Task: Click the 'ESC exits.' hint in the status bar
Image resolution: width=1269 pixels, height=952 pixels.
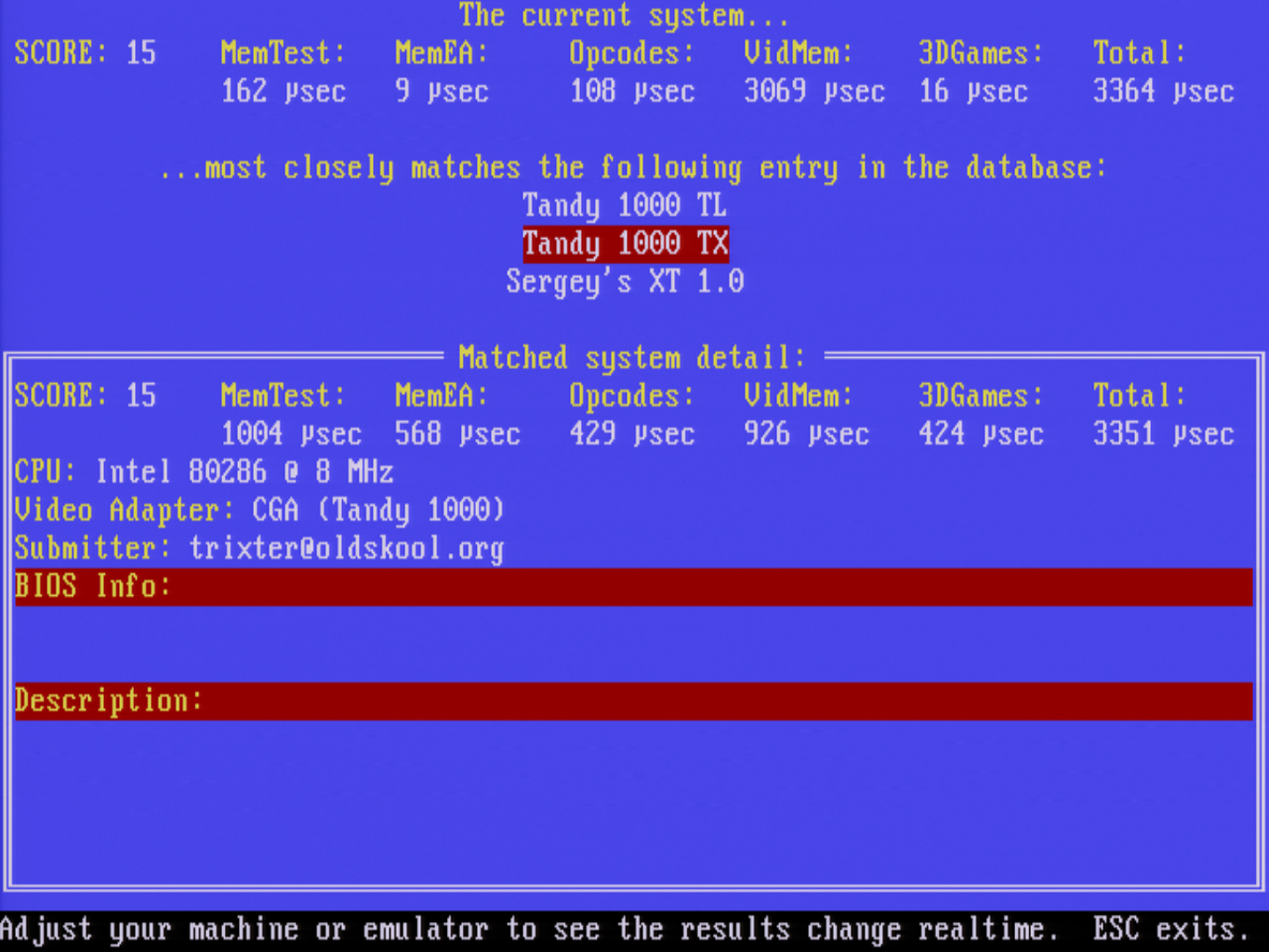Action: pyautogui.click(x=1171, y=929)
